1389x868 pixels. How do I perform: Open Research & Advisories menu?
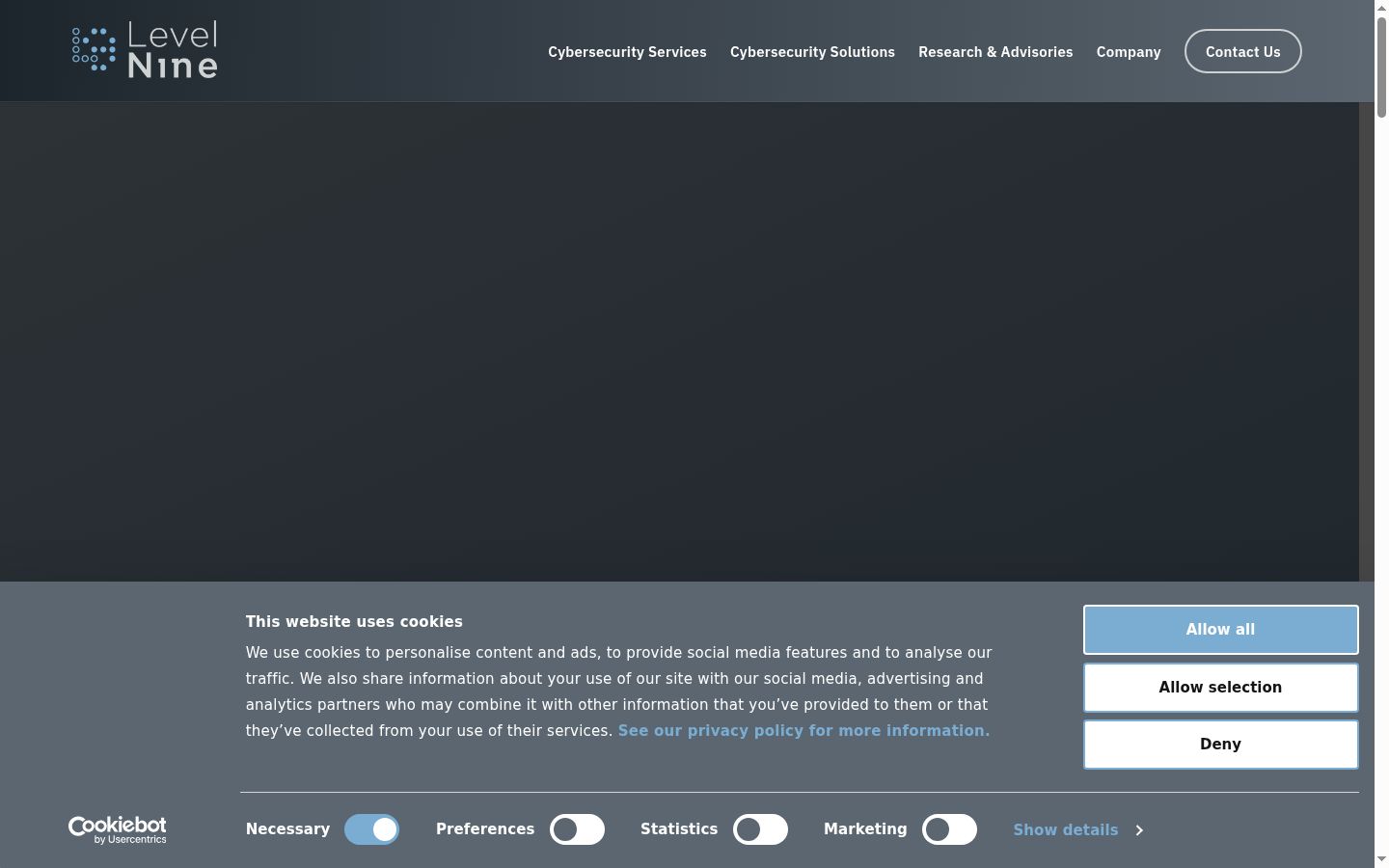(x=995, y=52)
